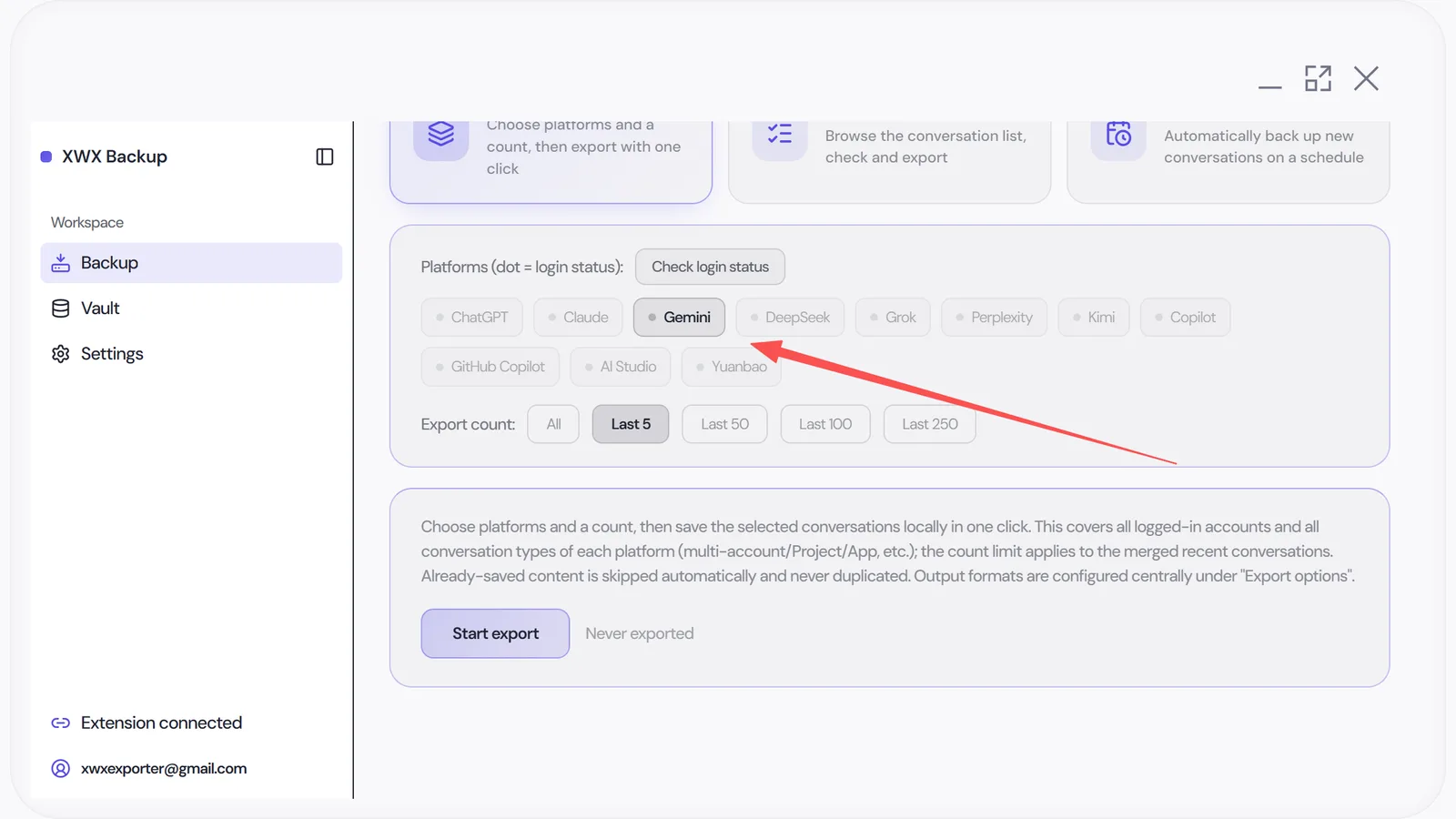Screen dimensions: 1456x819
Task: Toggle the Copilot platform chip
Action: tap(1185, 318)
